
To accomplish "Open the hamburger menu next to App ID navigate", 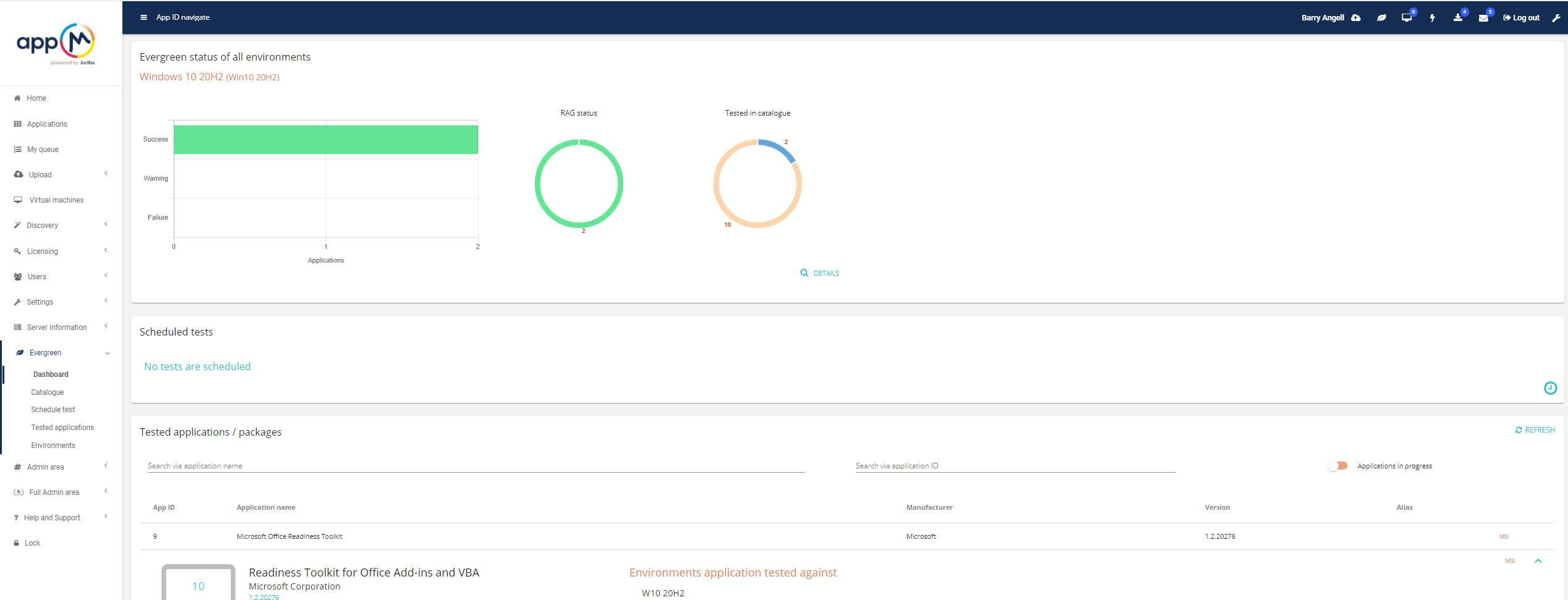I will [x=143, y=17].
